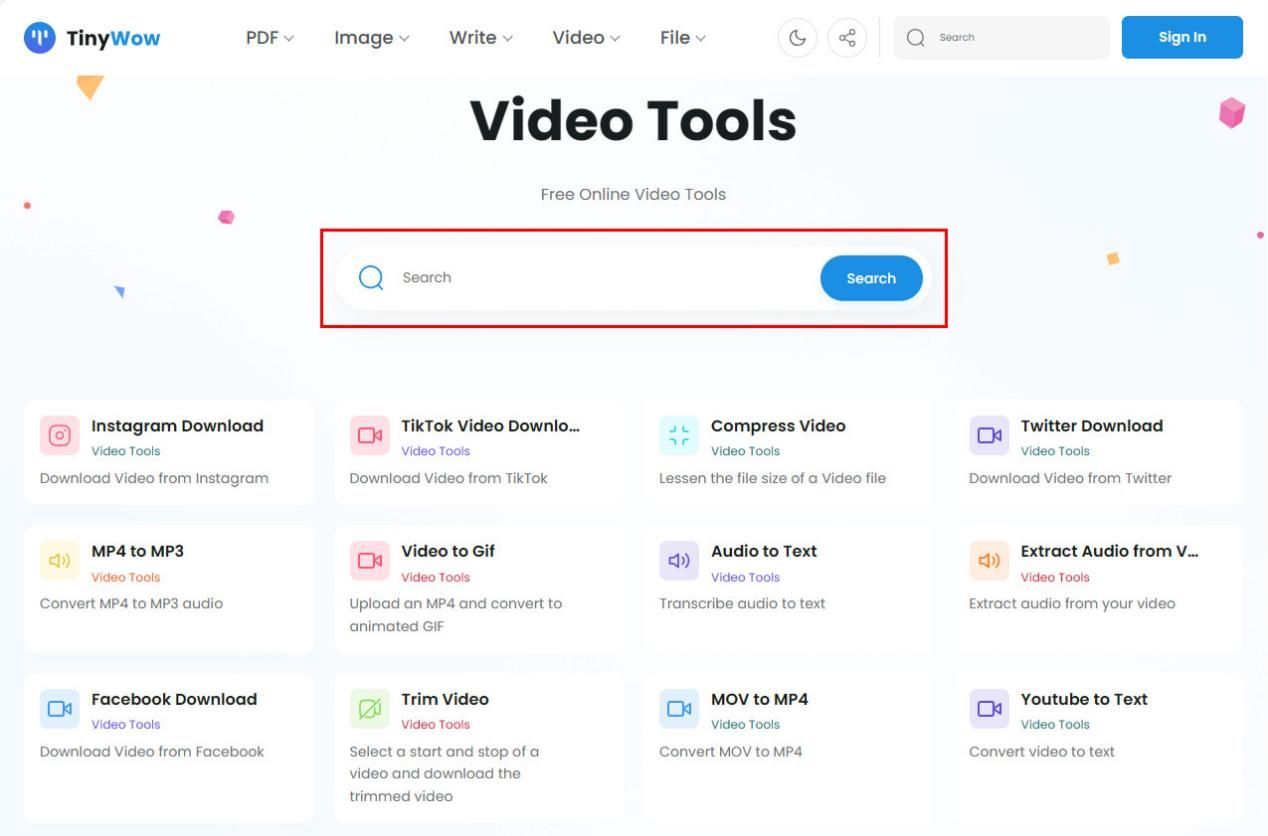The width and height of the screenshot is (1268, 836).
Task: Click 'Extract audio from your video' text
Action: [x=1072, y=604]
